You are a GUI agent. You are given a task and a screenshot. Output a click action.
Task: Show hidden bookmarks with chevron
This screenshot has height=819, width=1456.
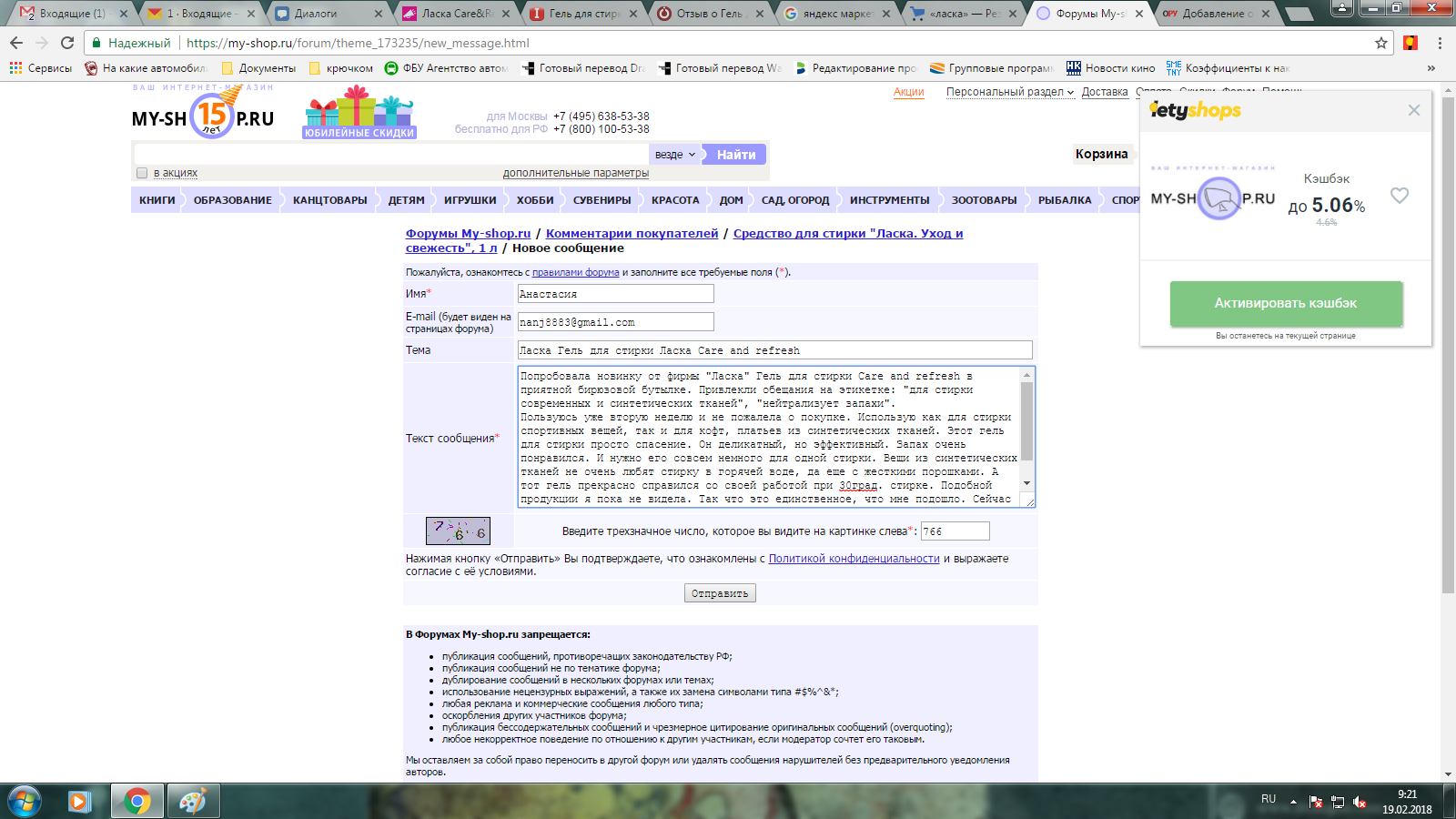(x=1431, y=68)
